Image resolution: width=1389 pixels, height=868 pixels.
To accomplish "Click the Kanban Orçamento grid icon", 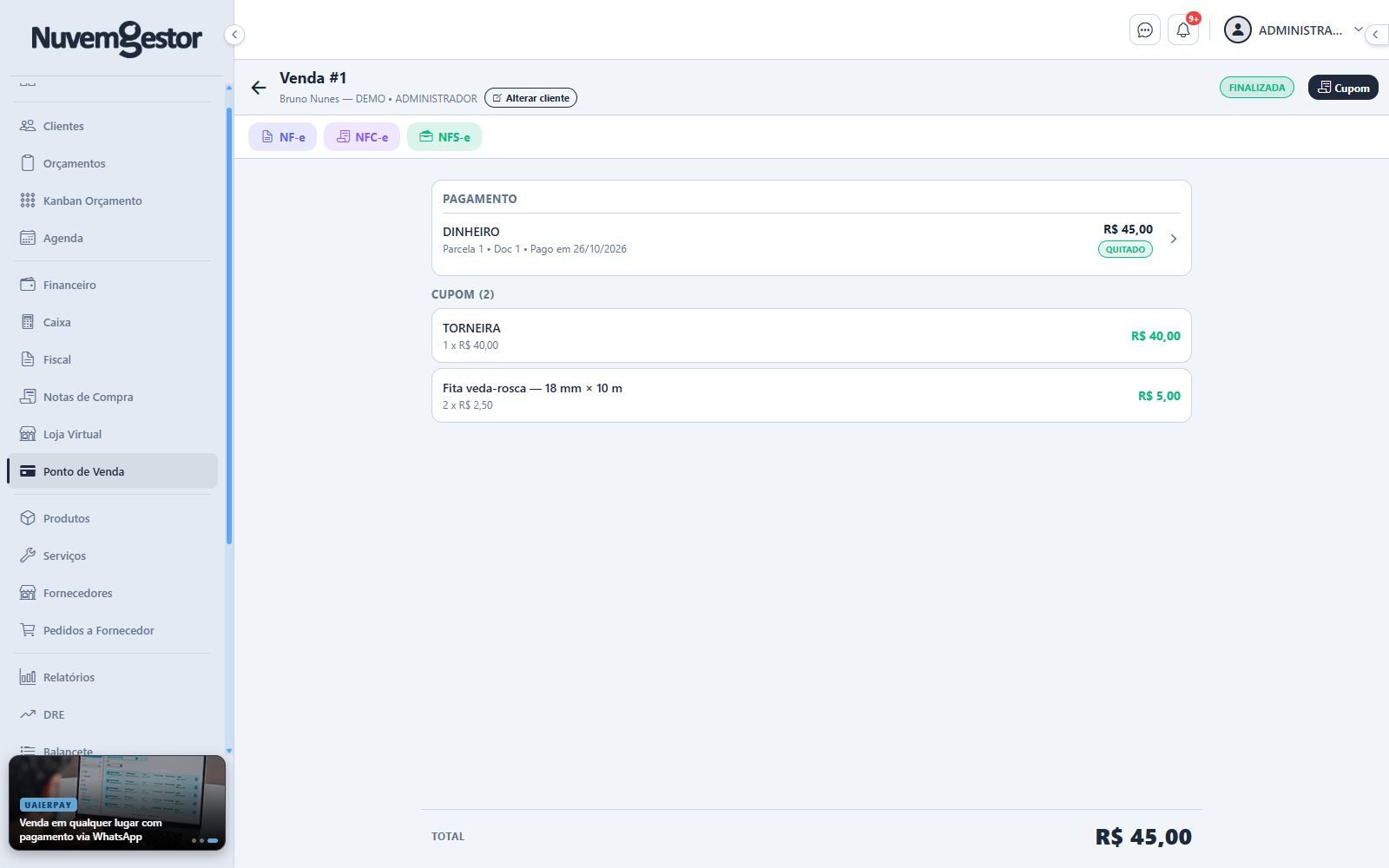I will click(28, 201).
